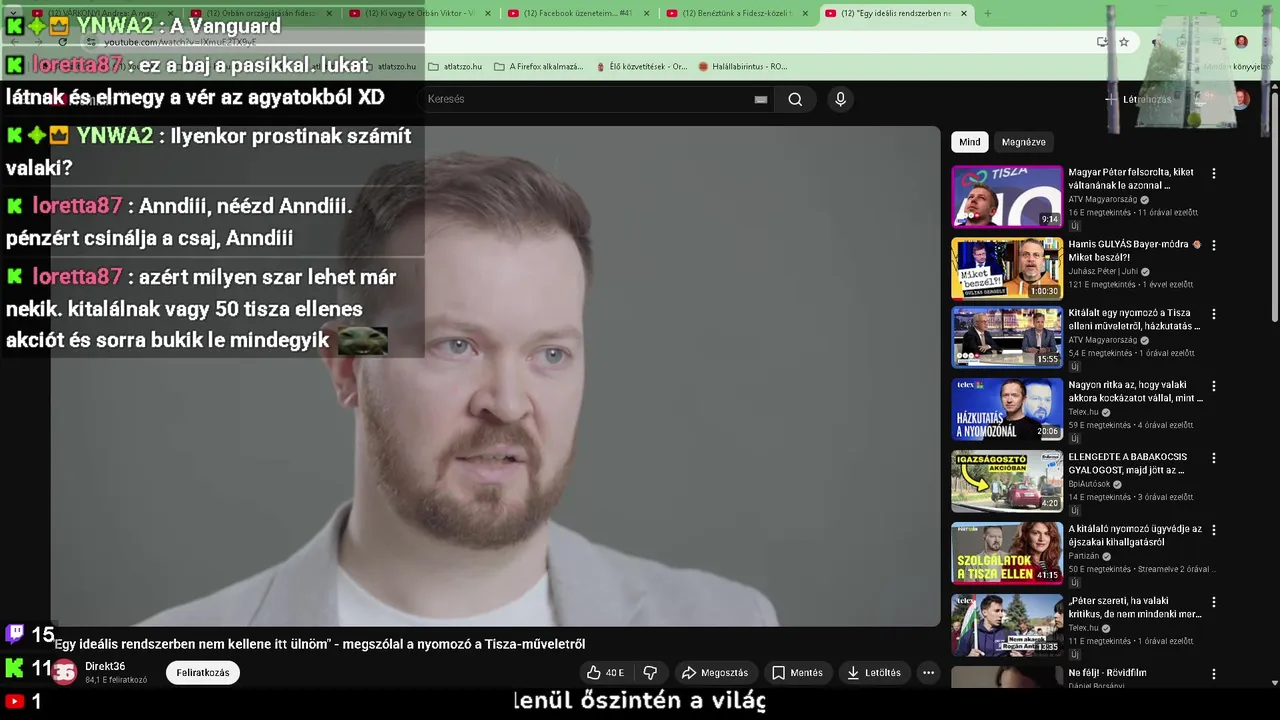Open options for "Kitálalt egy nyomozó" video
Viewport: 1280px width, 720px height.
(x=1214, y=313)
